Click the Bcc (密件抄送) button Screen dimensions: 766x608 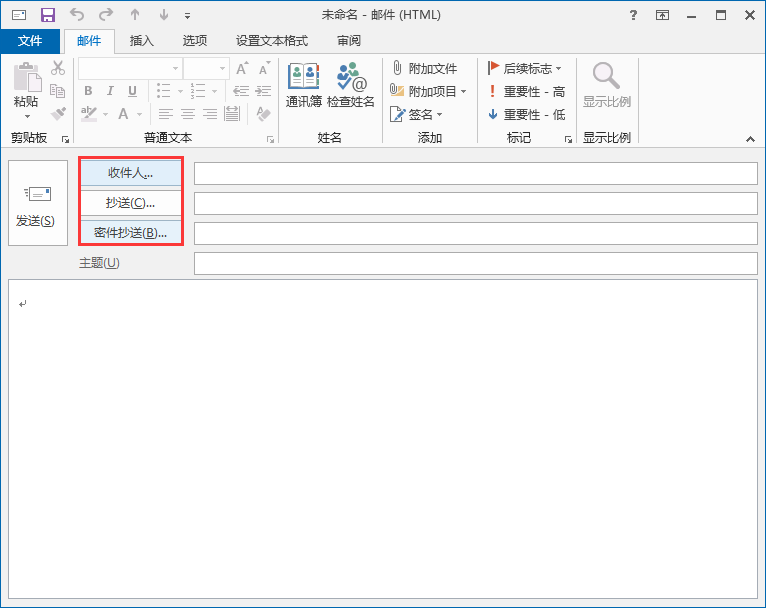(130, 233)
